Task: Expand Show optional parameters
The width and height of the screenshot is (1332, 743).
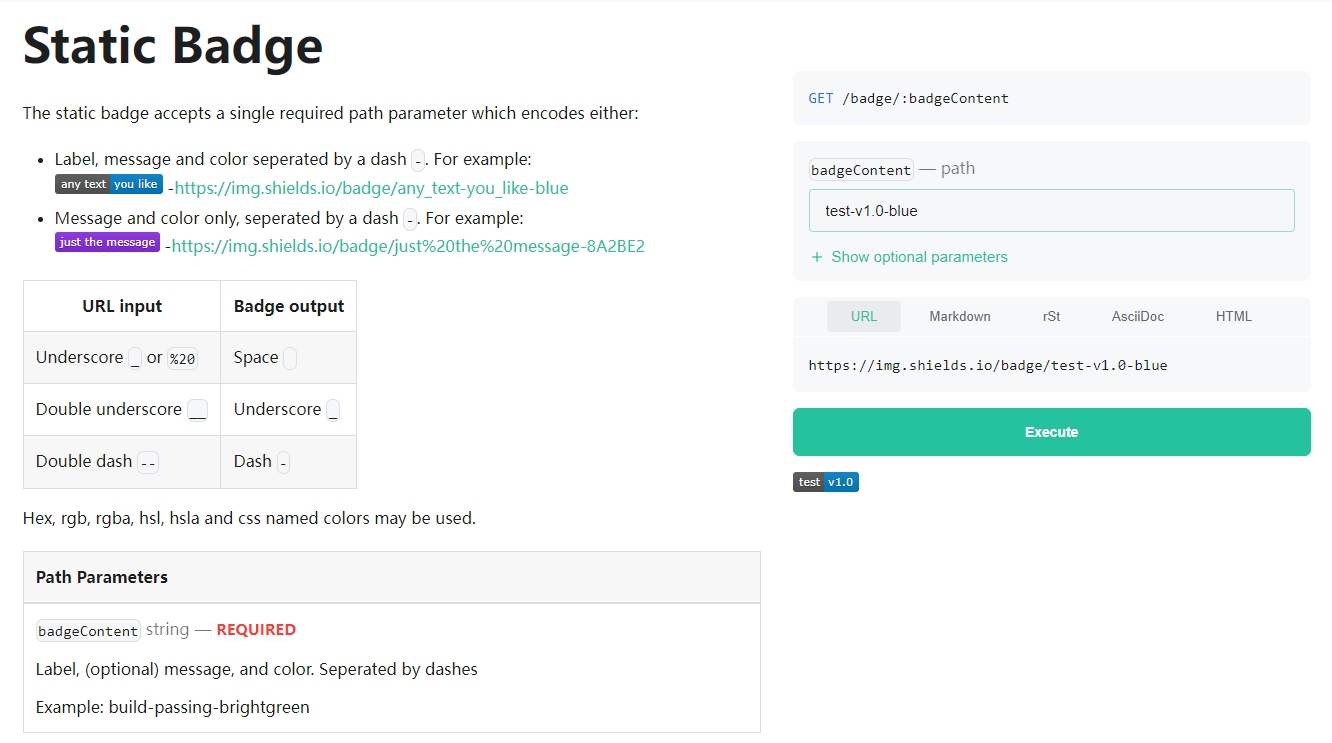Action: [918, 257]
